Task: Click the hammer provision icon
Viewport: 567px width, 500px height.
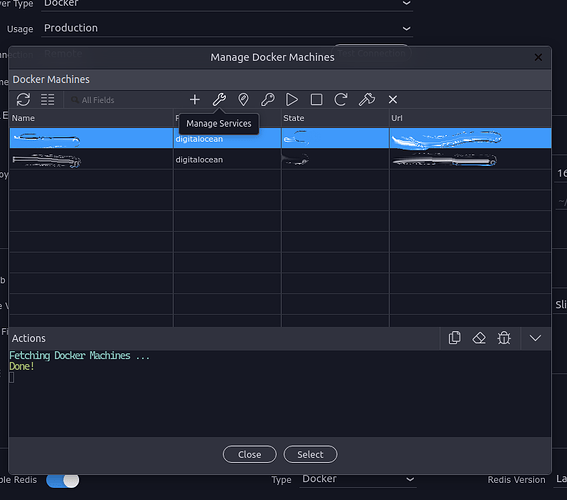Action: 367,99
